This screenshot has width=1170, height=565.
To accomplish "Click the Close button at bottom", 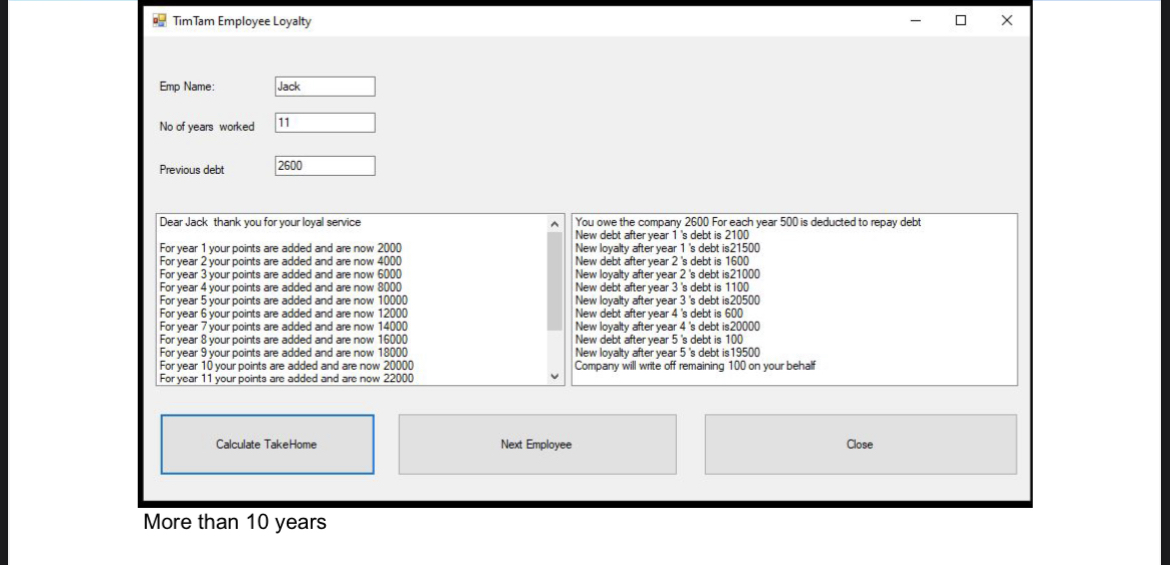I will tap(860, 444).
